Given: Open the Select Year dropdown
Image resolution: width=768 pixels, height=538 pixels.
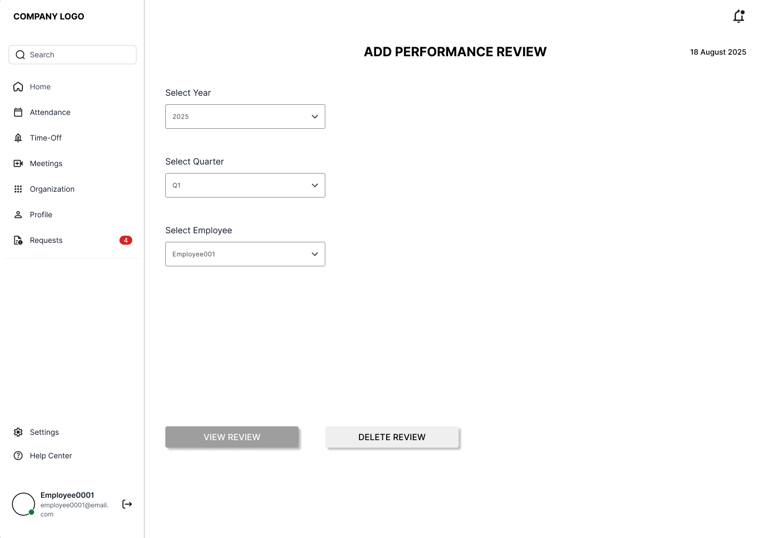Looking at the screenshot, I should point(245,117).
